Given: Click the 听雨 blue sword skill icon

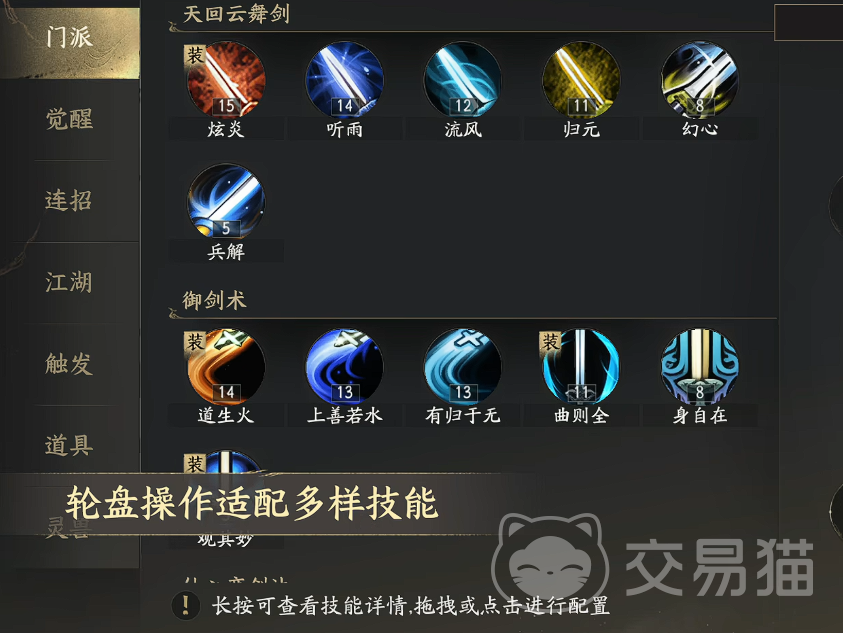Looking at the screenshot, I should tap(344, 80).
